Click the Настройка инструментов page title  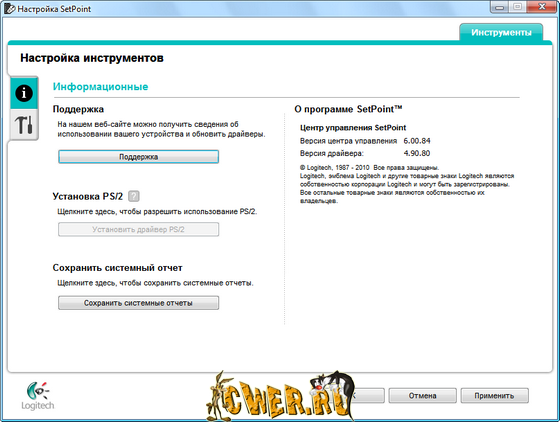(x=92, y=58)
